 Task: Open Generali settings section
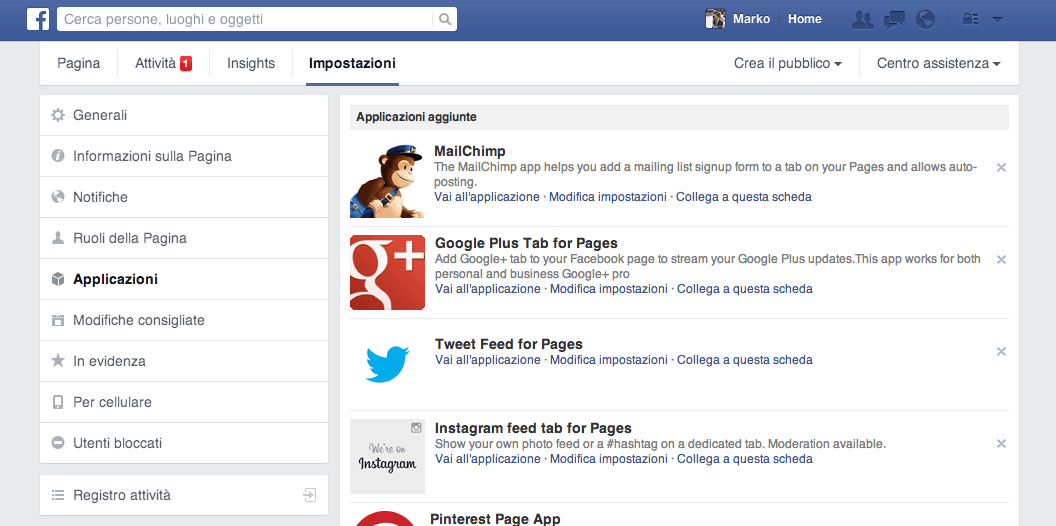click(x=184, y=115)
